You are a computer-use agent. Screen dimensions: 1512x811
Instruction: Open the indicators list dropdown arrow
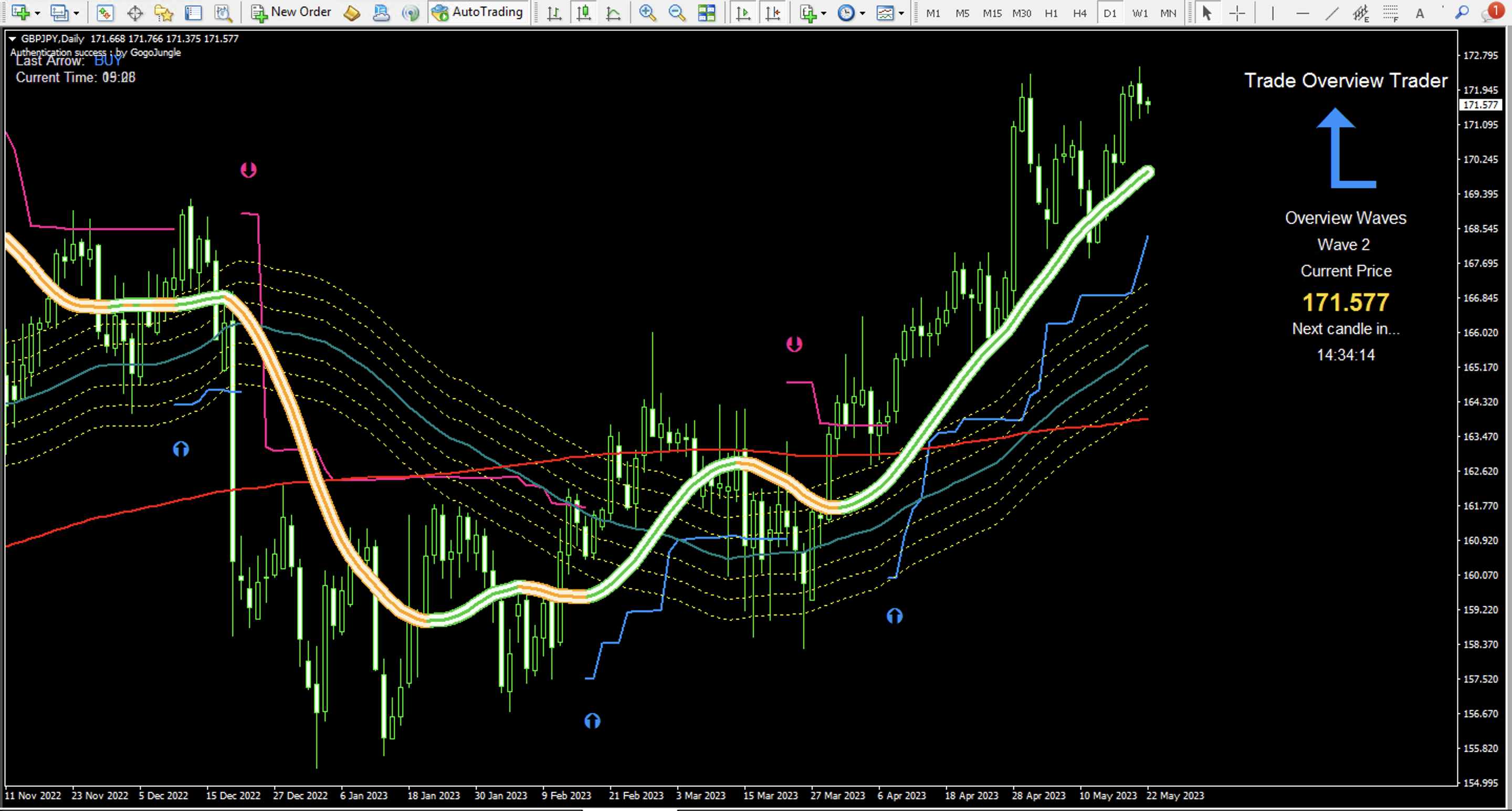824,13
